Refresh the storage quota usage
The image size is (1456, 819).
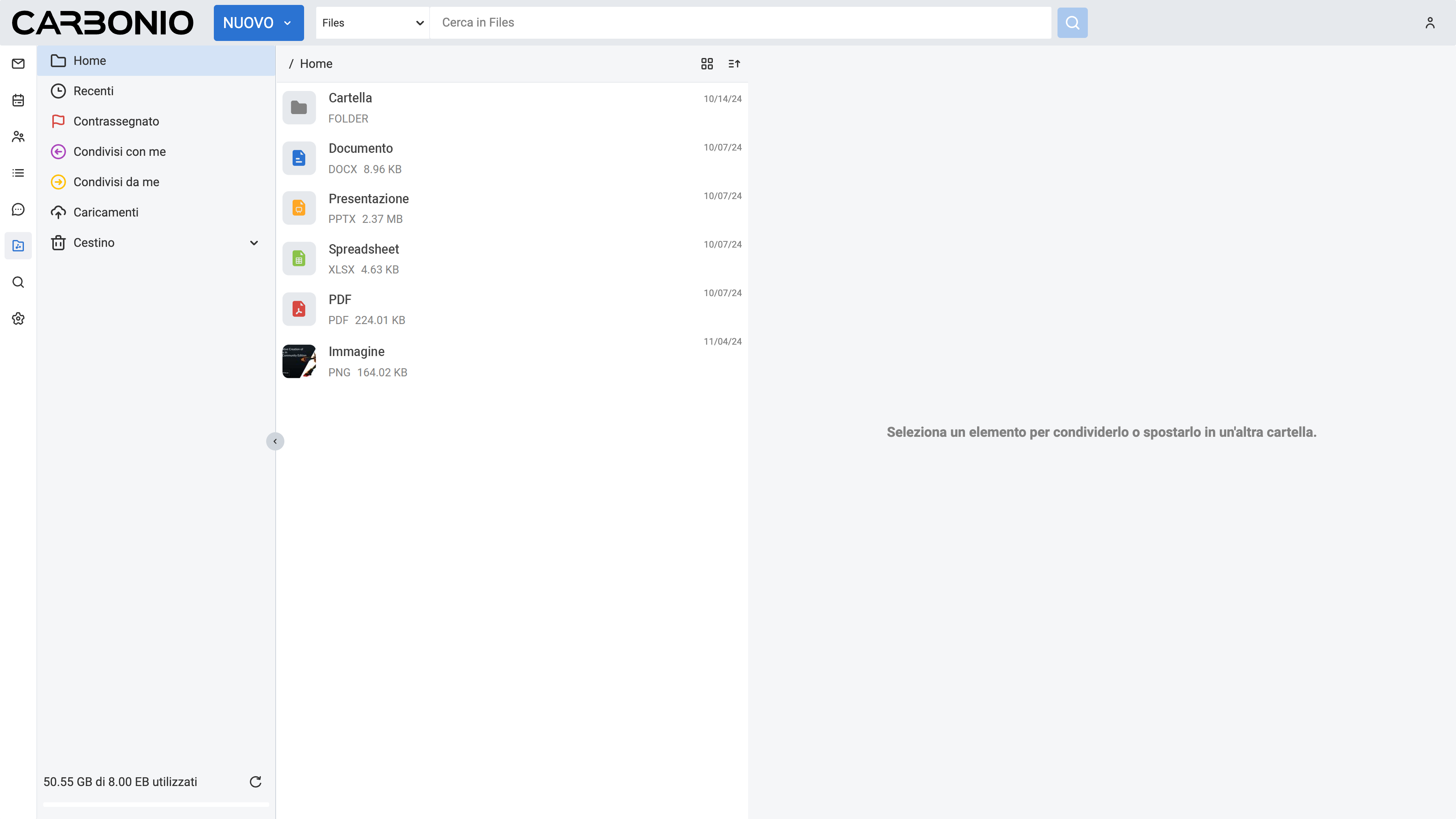point(256,782)
